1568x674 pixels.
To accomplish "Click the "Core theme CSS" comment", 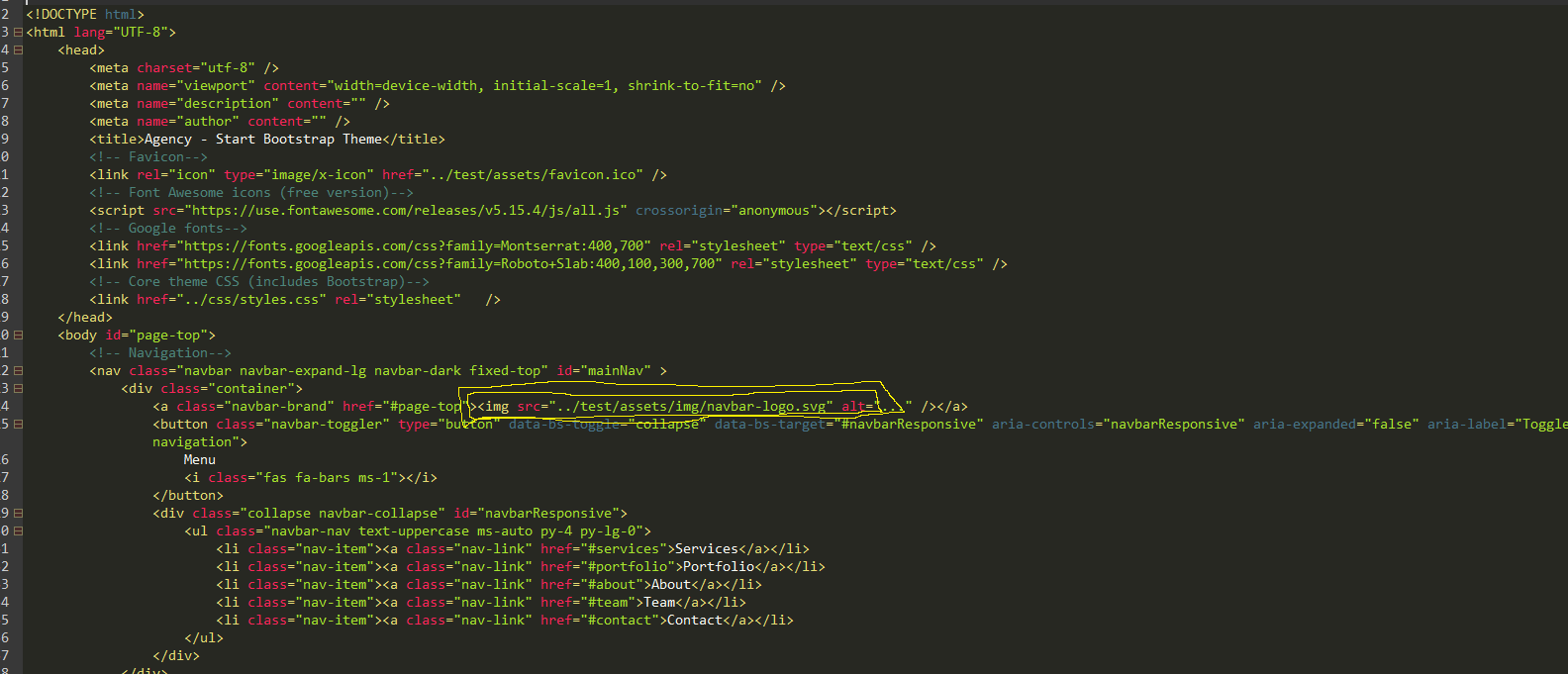I will click(259, 282).
